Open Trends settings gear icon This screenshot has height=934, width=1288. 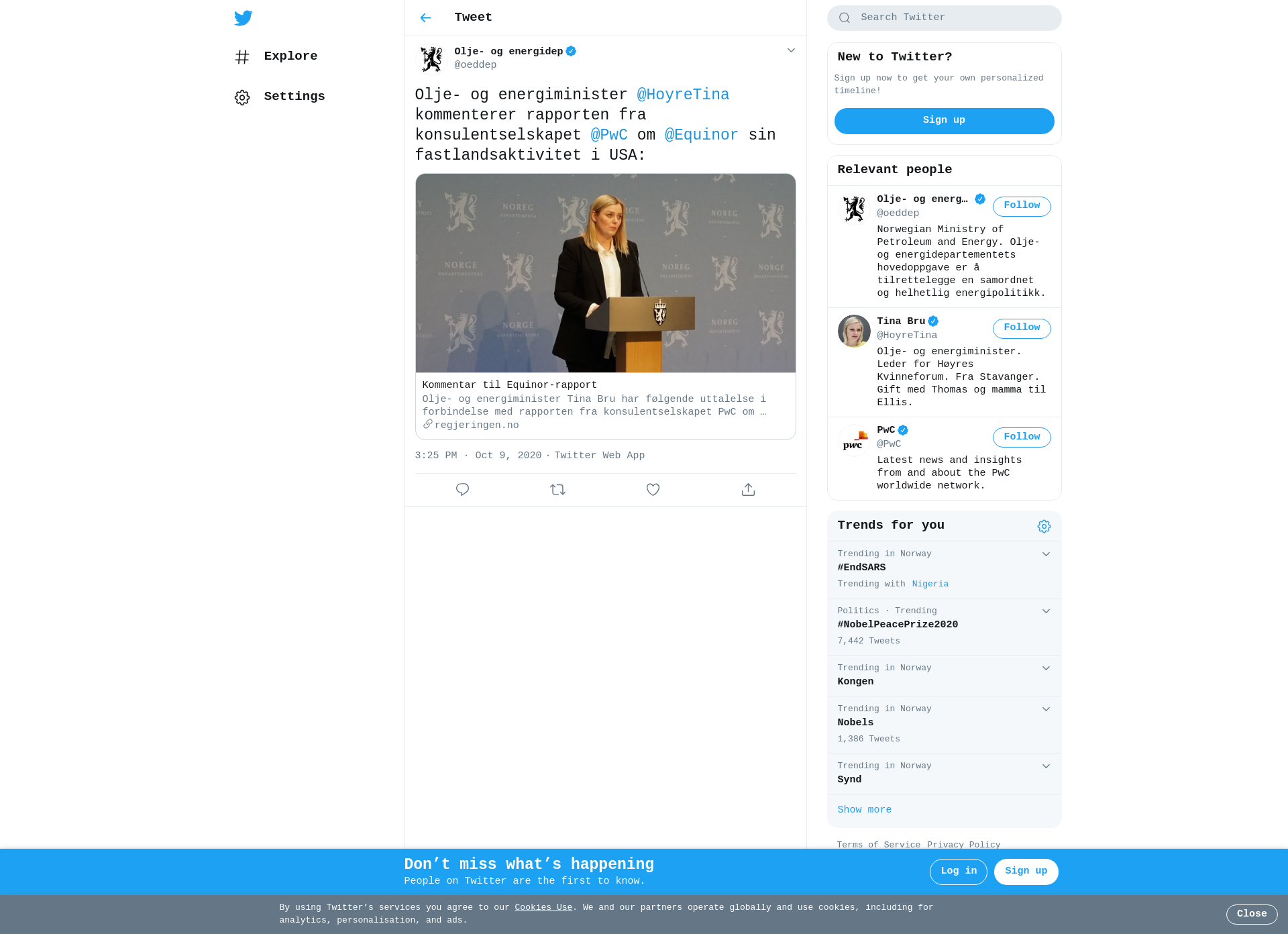pyautogui.click(x=1044, y=527)
